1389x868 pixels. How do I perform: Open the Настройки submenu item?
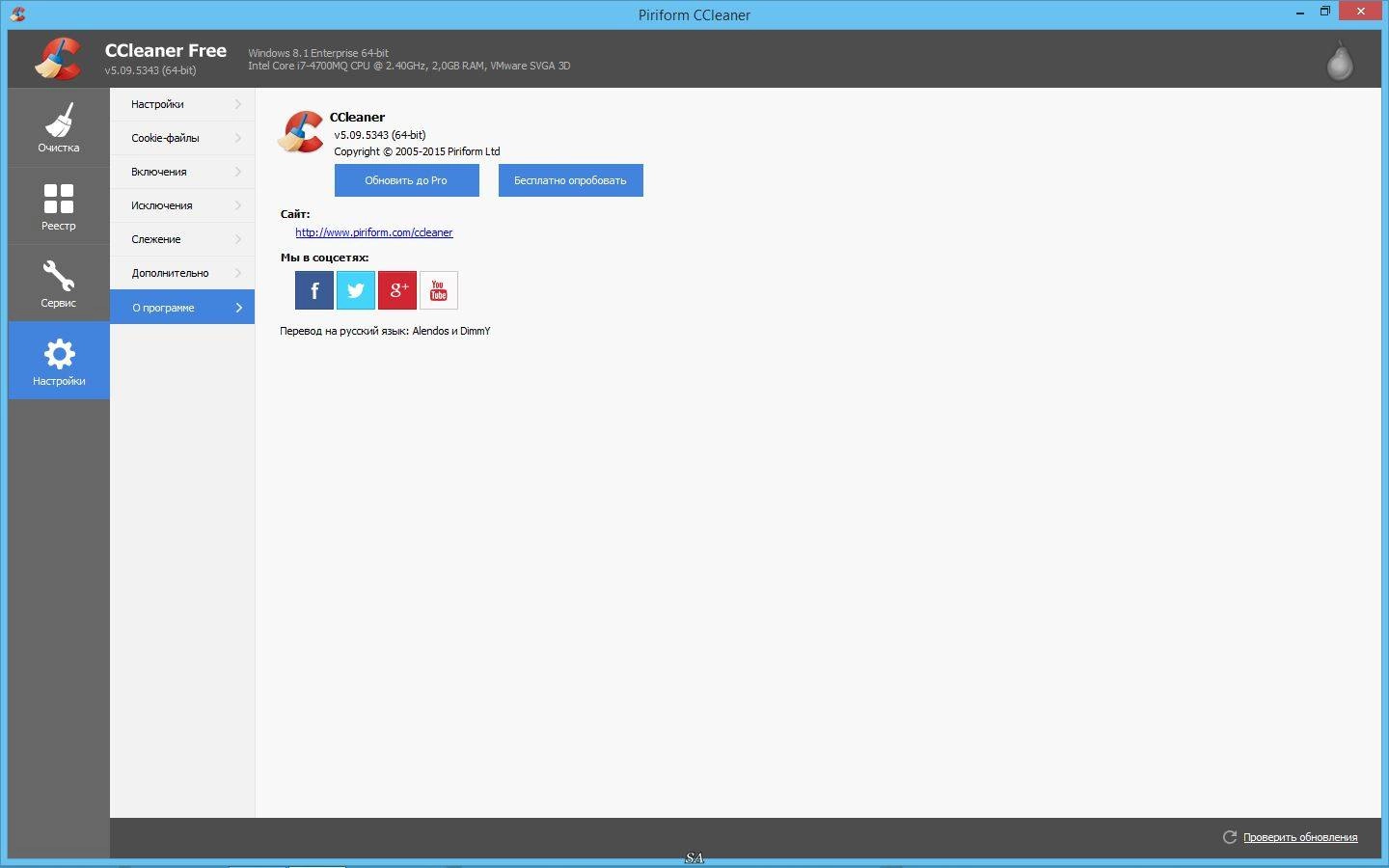[x=182, y=104]
